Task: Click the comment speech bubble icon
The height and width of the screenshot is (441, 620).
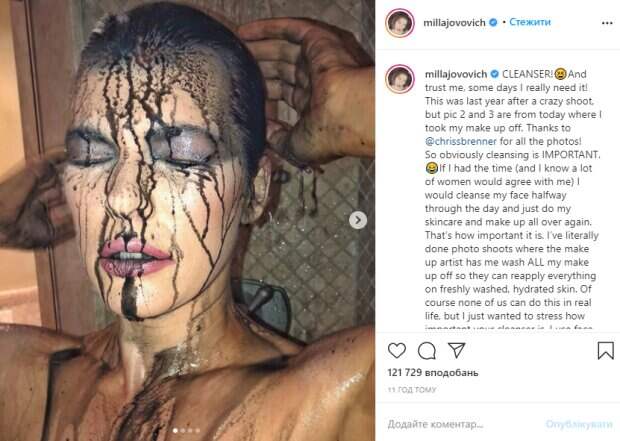Action: (426, 351)
